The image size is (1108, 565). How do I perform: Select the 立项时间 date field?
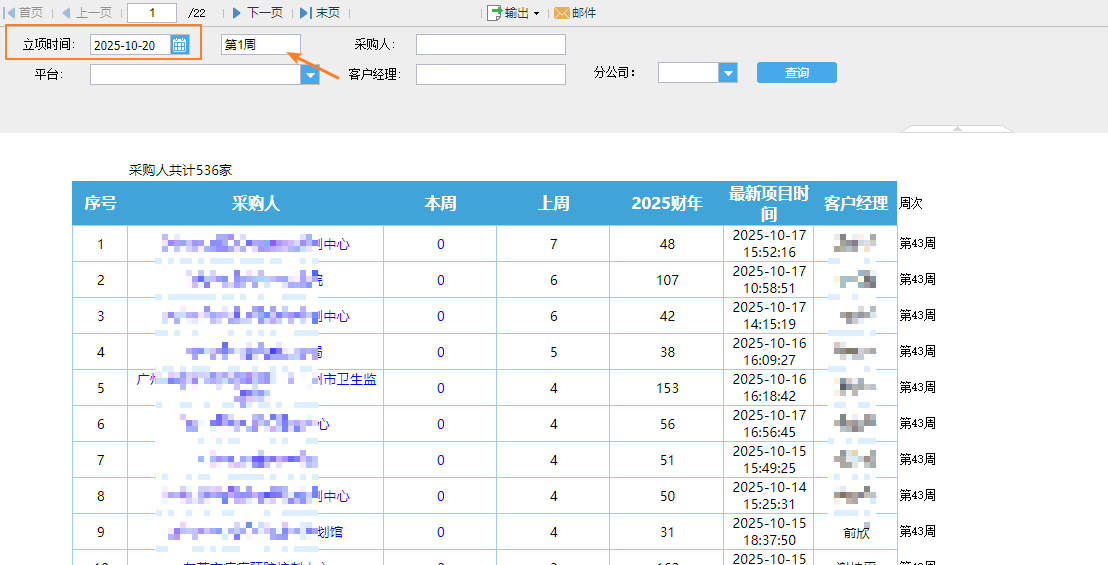(129, 45)
